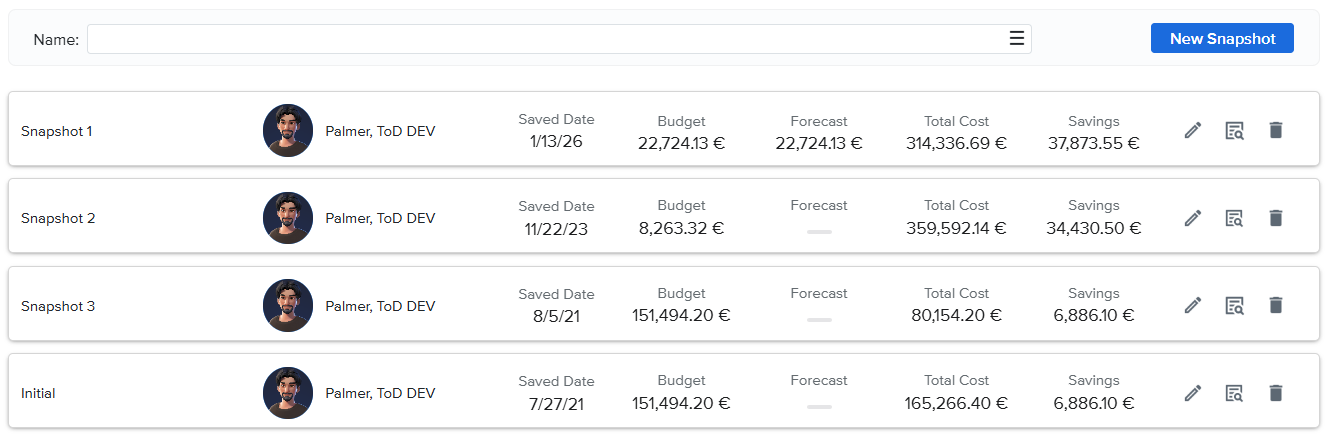Click the edit pencil icon for Snapshot 1
Screen dimensions: 1327x435
[x=1192, y=130]
